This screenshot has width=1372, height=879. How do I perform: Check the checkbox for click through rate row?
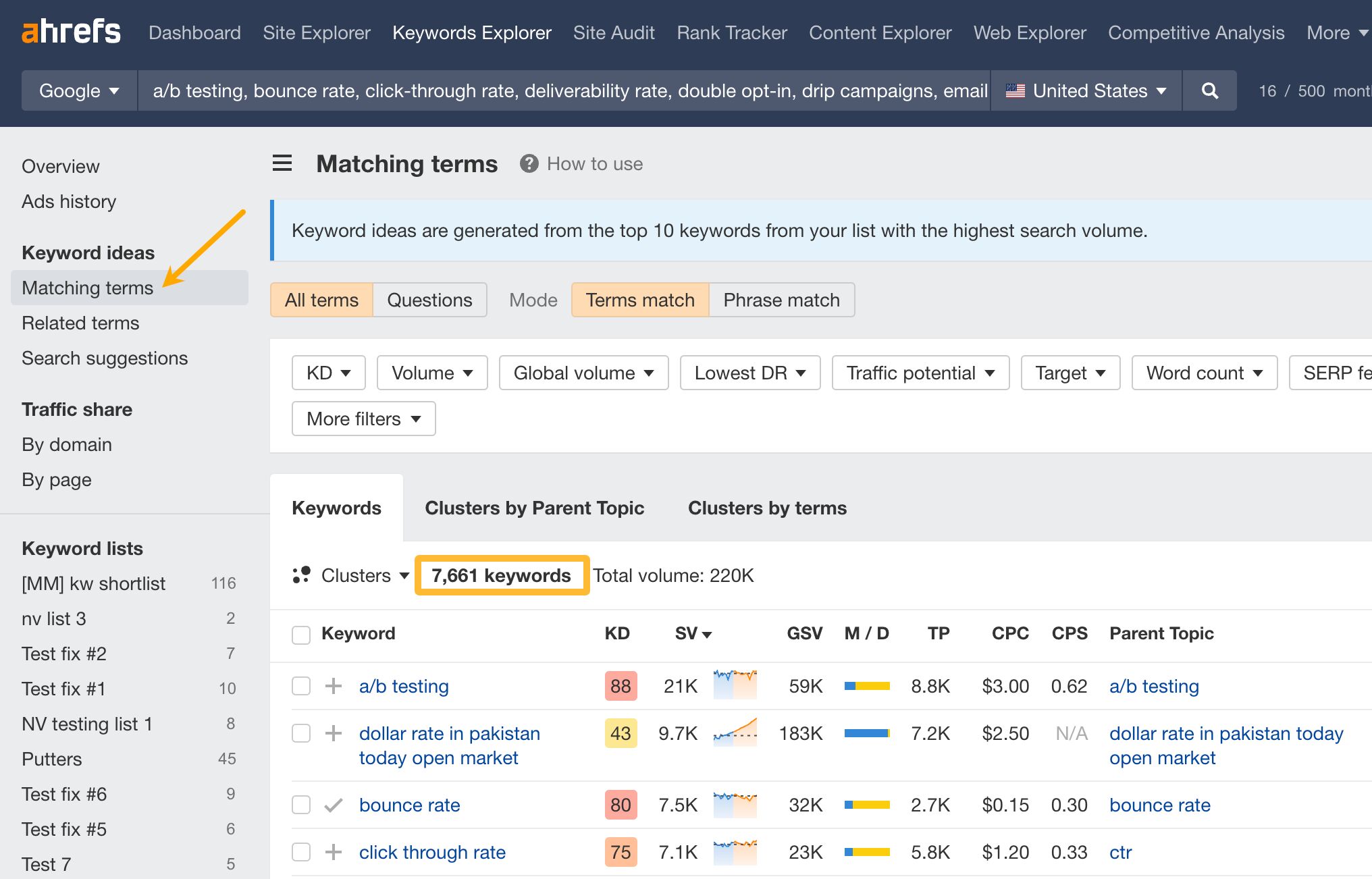point(301,852)
